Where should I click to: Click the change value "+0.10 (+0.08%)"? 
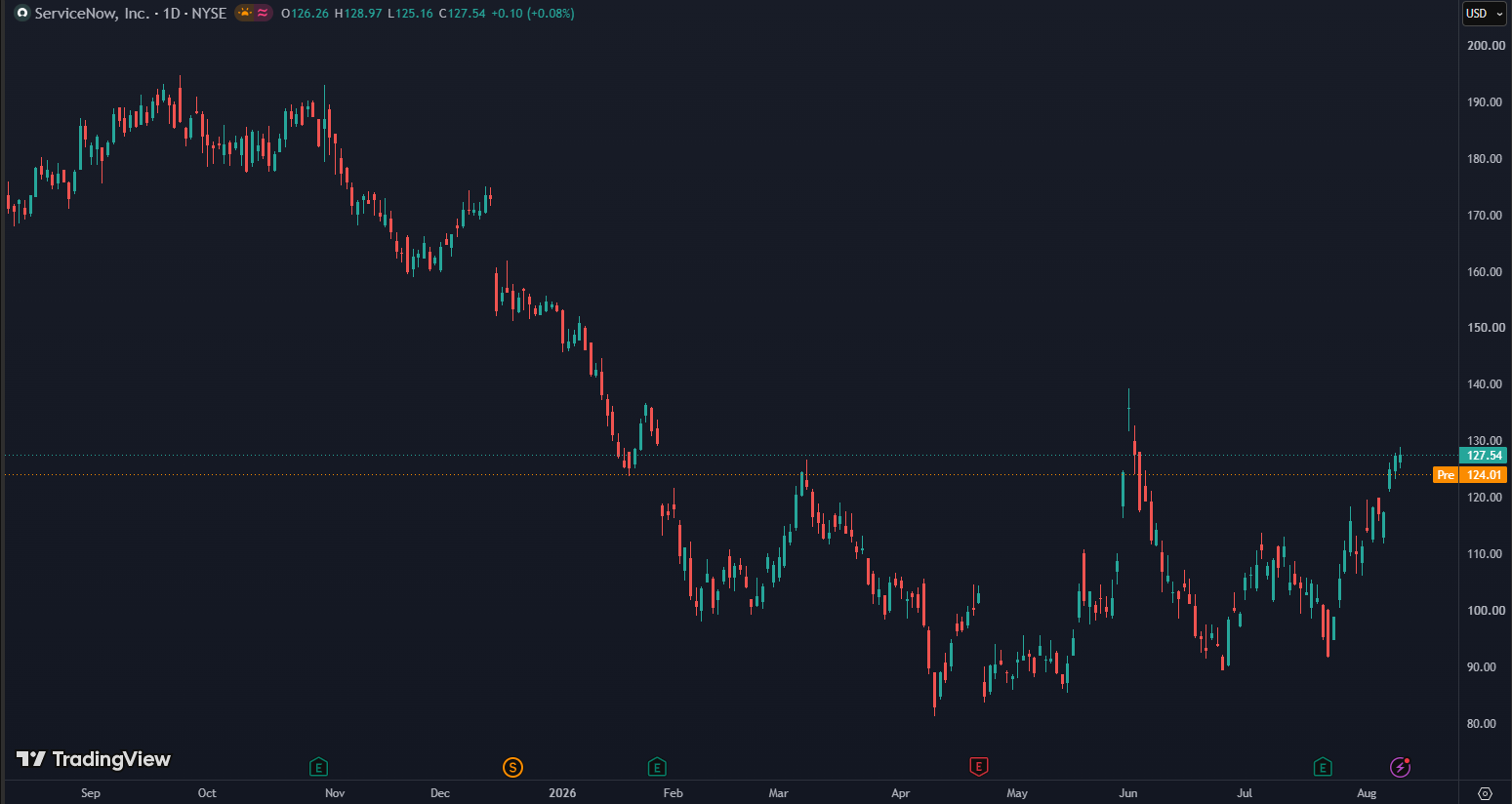pyautogui.click(x=533, y=14)
